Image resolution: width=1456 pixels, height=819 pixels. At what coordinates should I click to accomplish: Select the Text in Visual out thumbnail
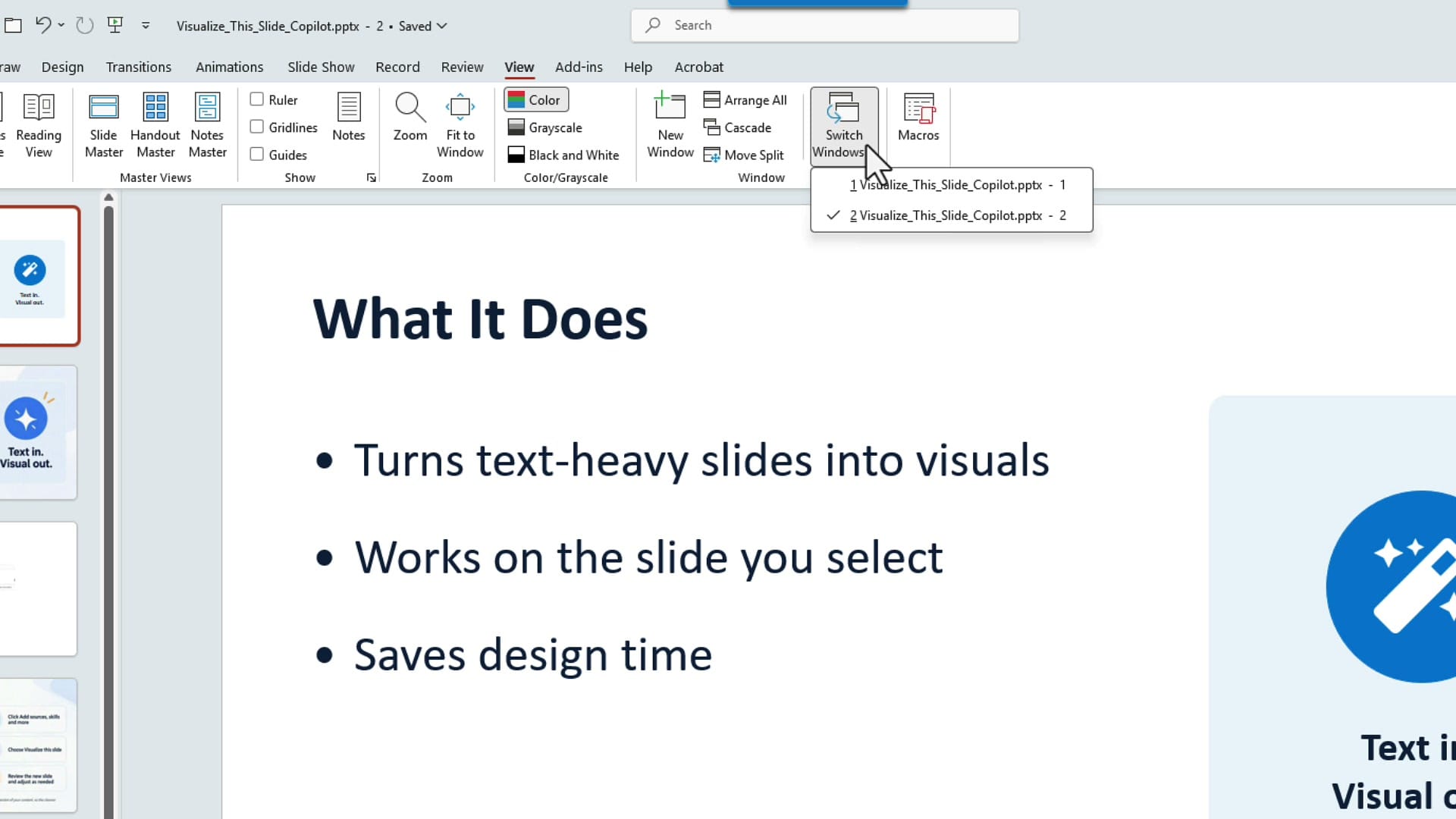pyautogui.click(x=38, y=432)
